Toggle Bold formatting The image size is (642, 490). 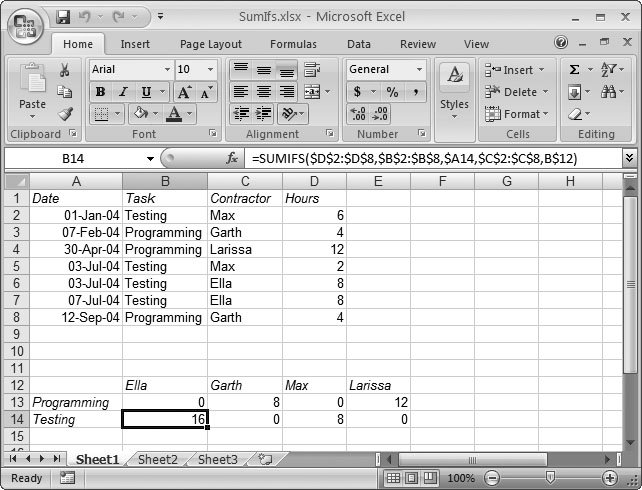[x=100, y=92]
